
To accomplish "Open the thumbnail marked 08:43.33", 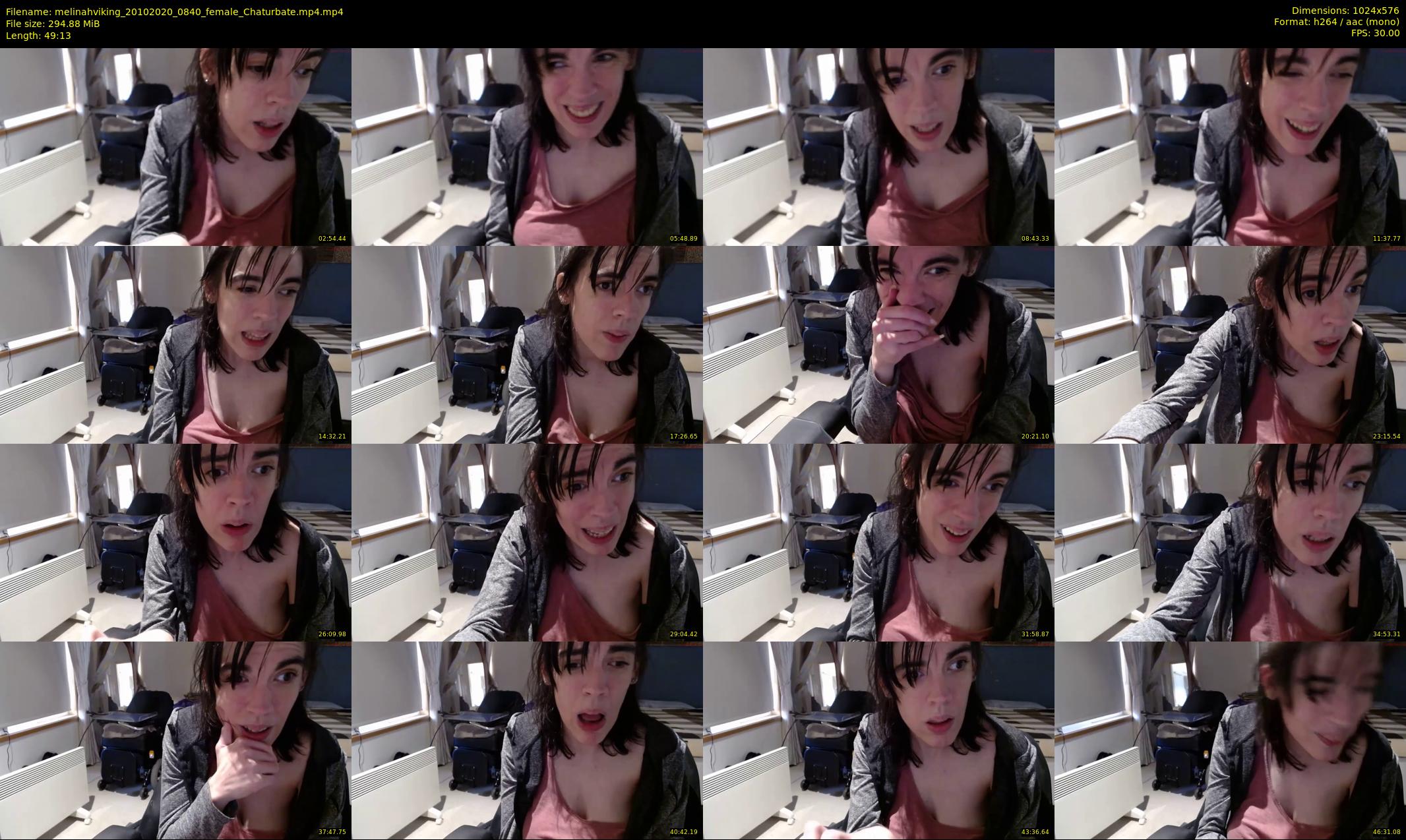I will pyautogui.click(x=878, y=146).
